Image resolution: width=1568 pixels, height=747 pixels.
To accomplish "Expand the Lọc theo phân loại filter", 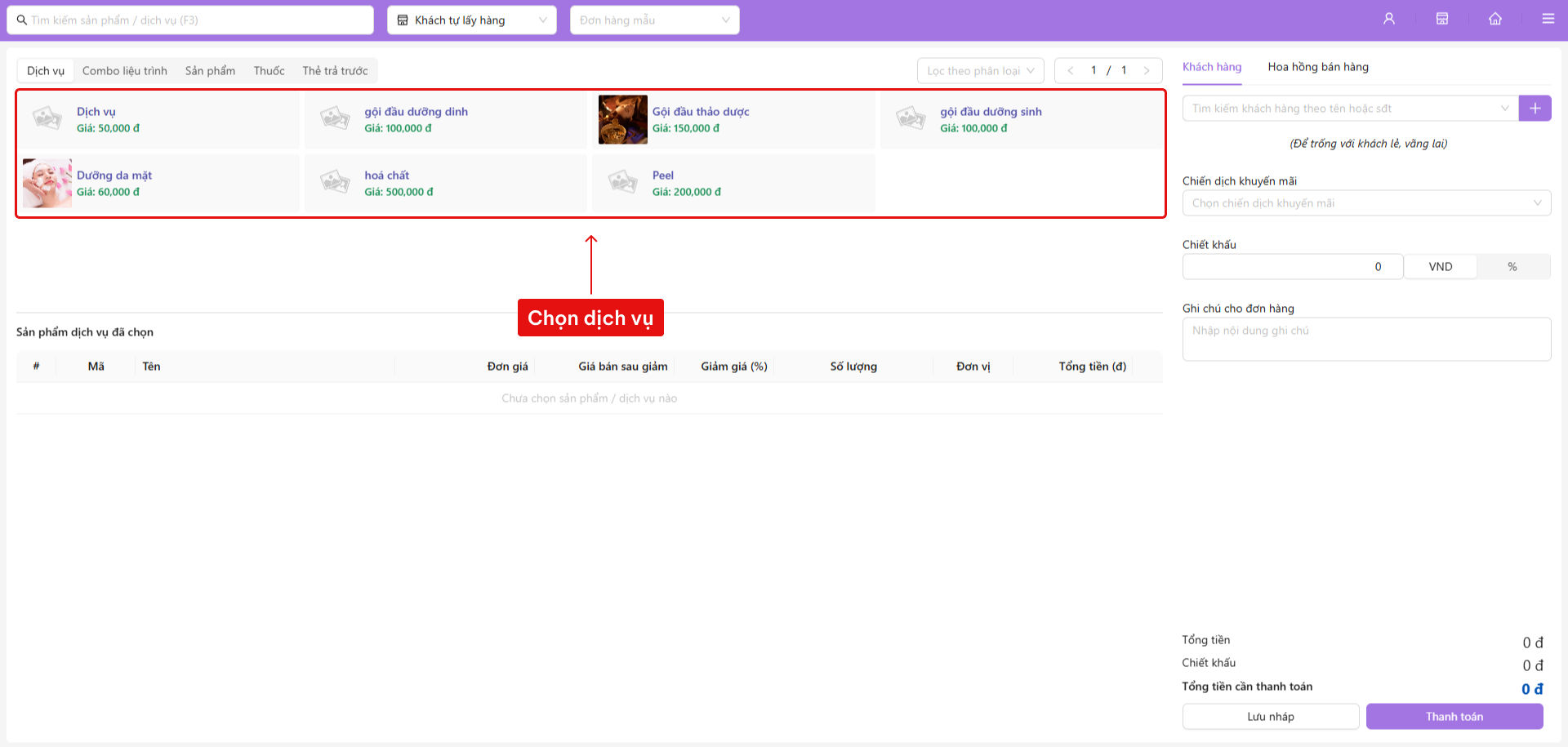I will pos(980,70).
